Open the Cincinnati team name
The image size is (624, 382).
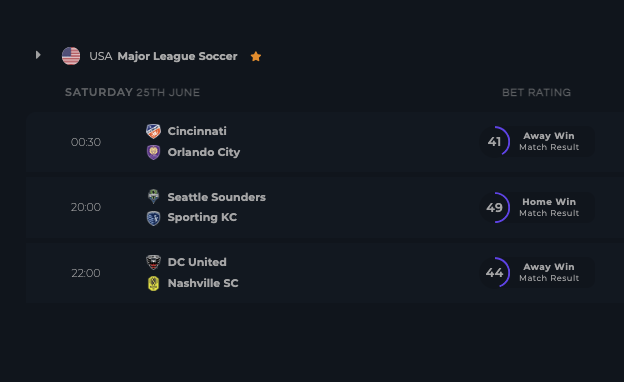197,131
